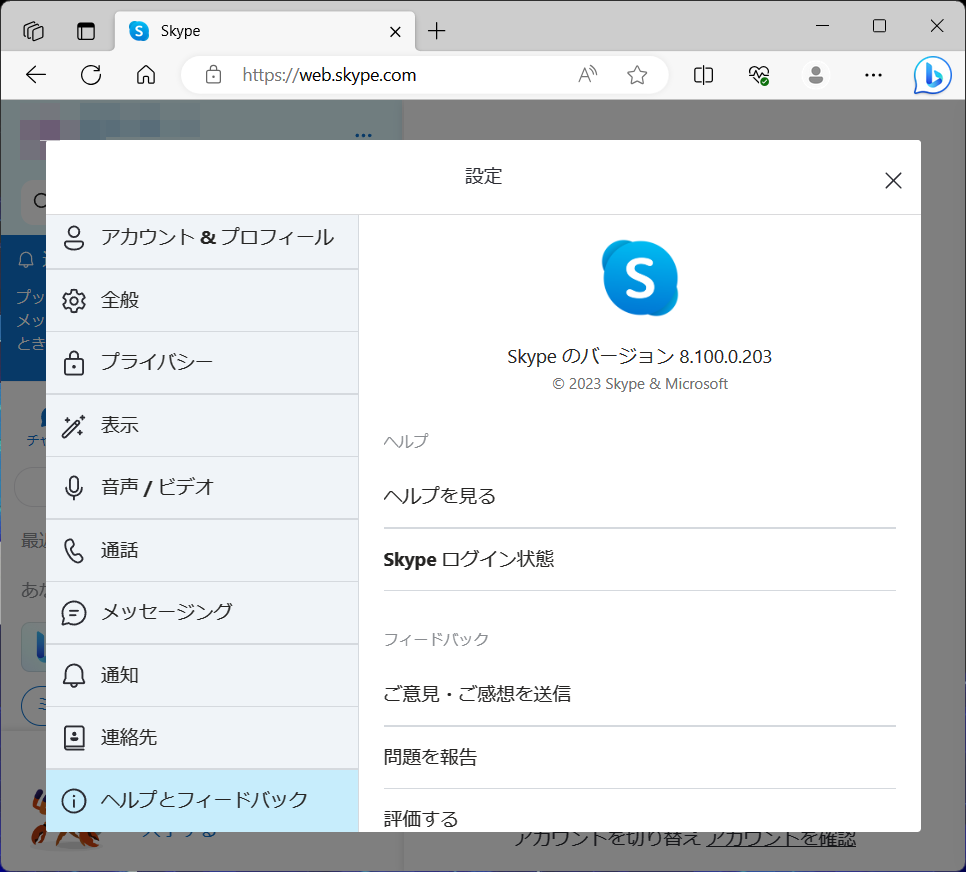The height and width of the screenshot is (872, 966).
Task: Click the bell icon beside 通知
Action: [x=74, y=675]
